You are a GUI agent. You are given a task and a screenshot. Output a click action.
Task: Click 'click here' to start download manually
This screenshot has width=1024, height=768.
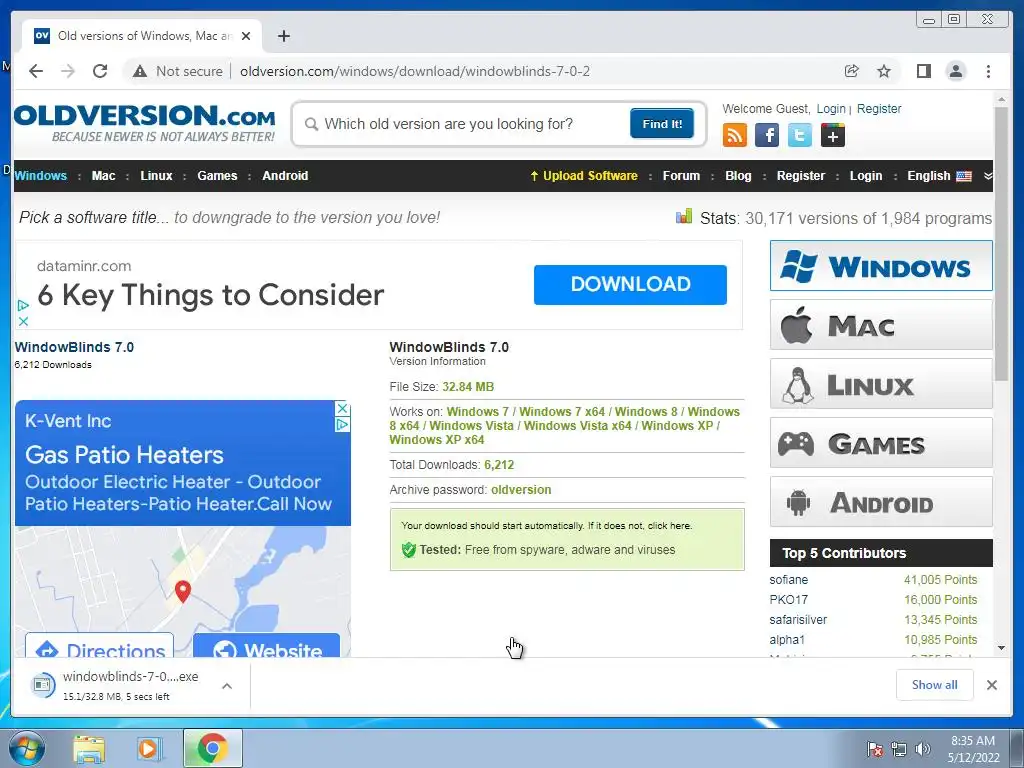(x=669, y=526)
